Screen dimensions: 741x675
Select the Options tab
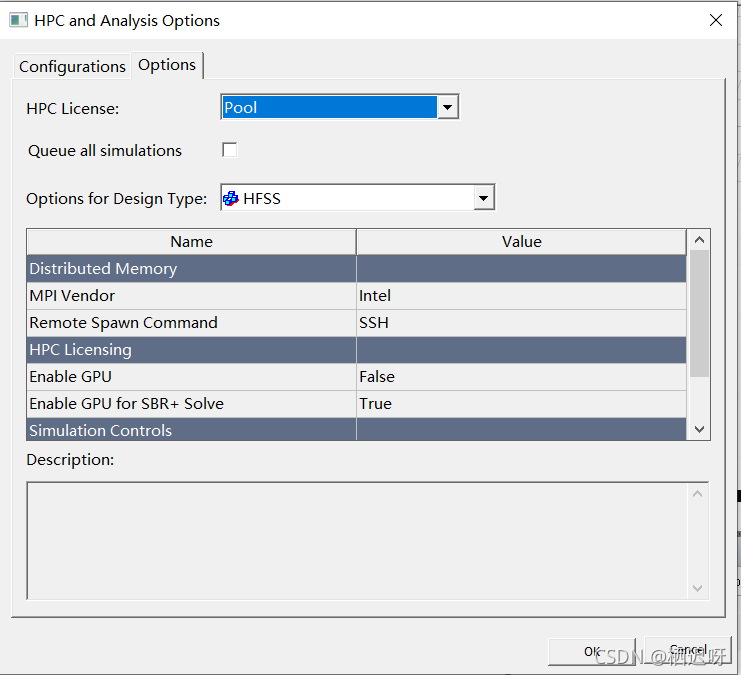167,65
